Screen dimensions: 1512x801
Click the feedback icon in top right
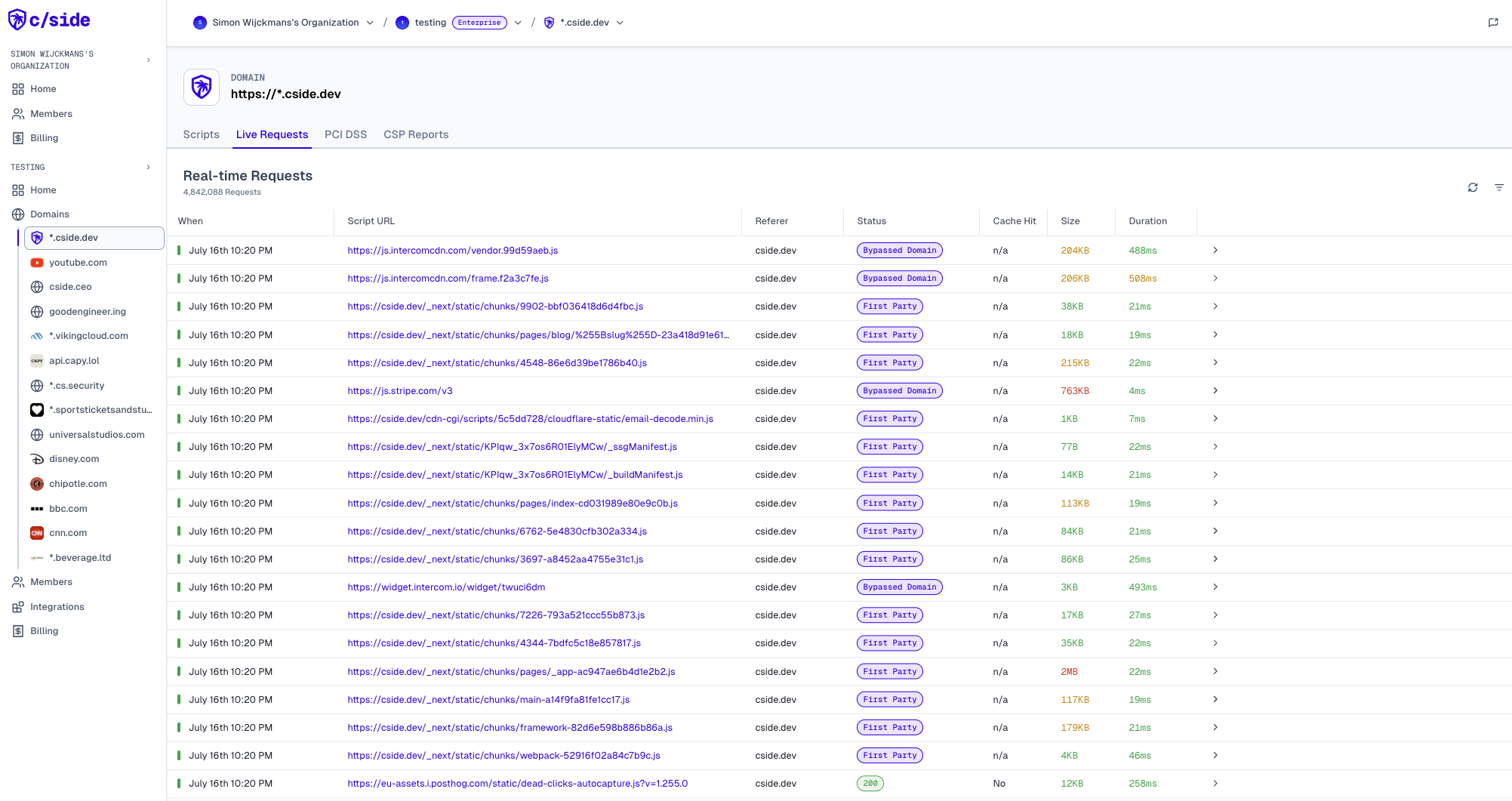pyautogui.click(x=1492, y=23)
